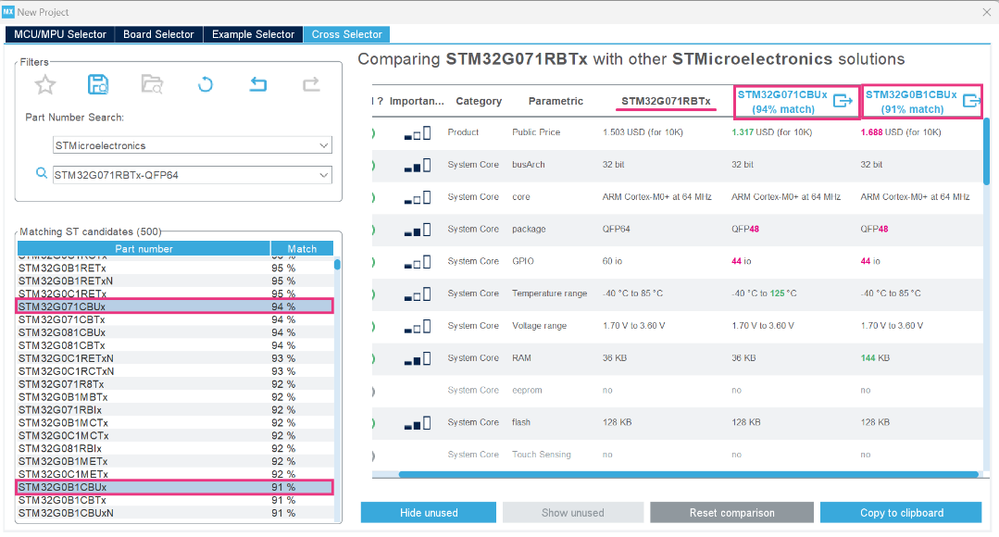Viewport: 999px width, 537px height.
Task: Click the Parametric column header
Action: coord(556,101)
